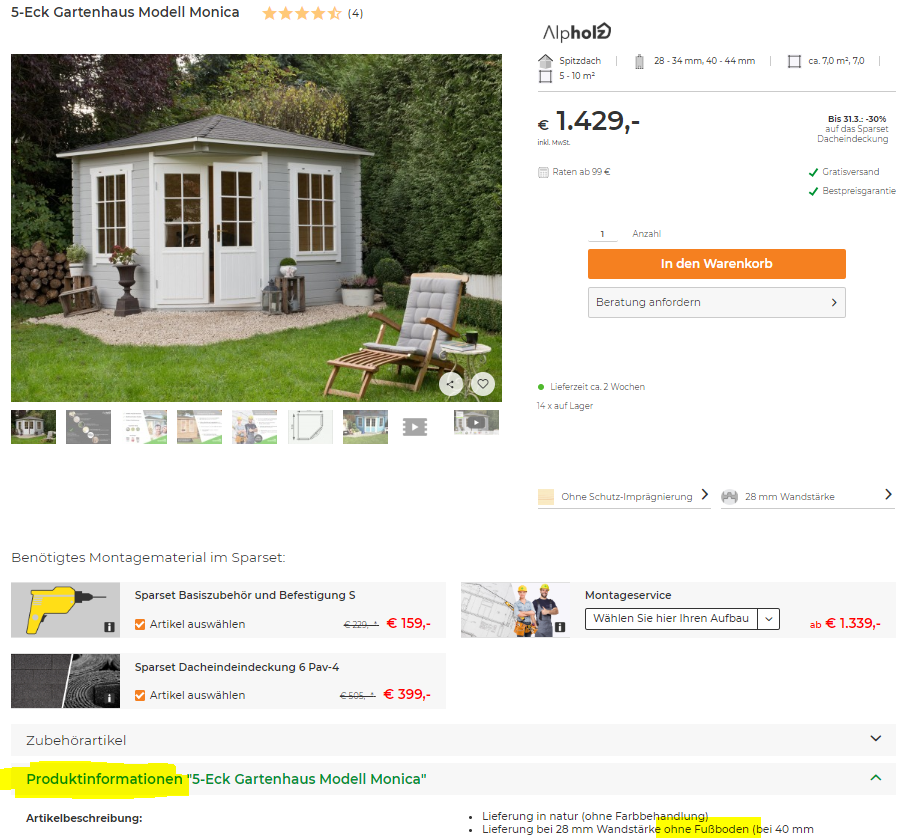
Task: Click the Alpholz brand logo
Action: click(576, 32)
